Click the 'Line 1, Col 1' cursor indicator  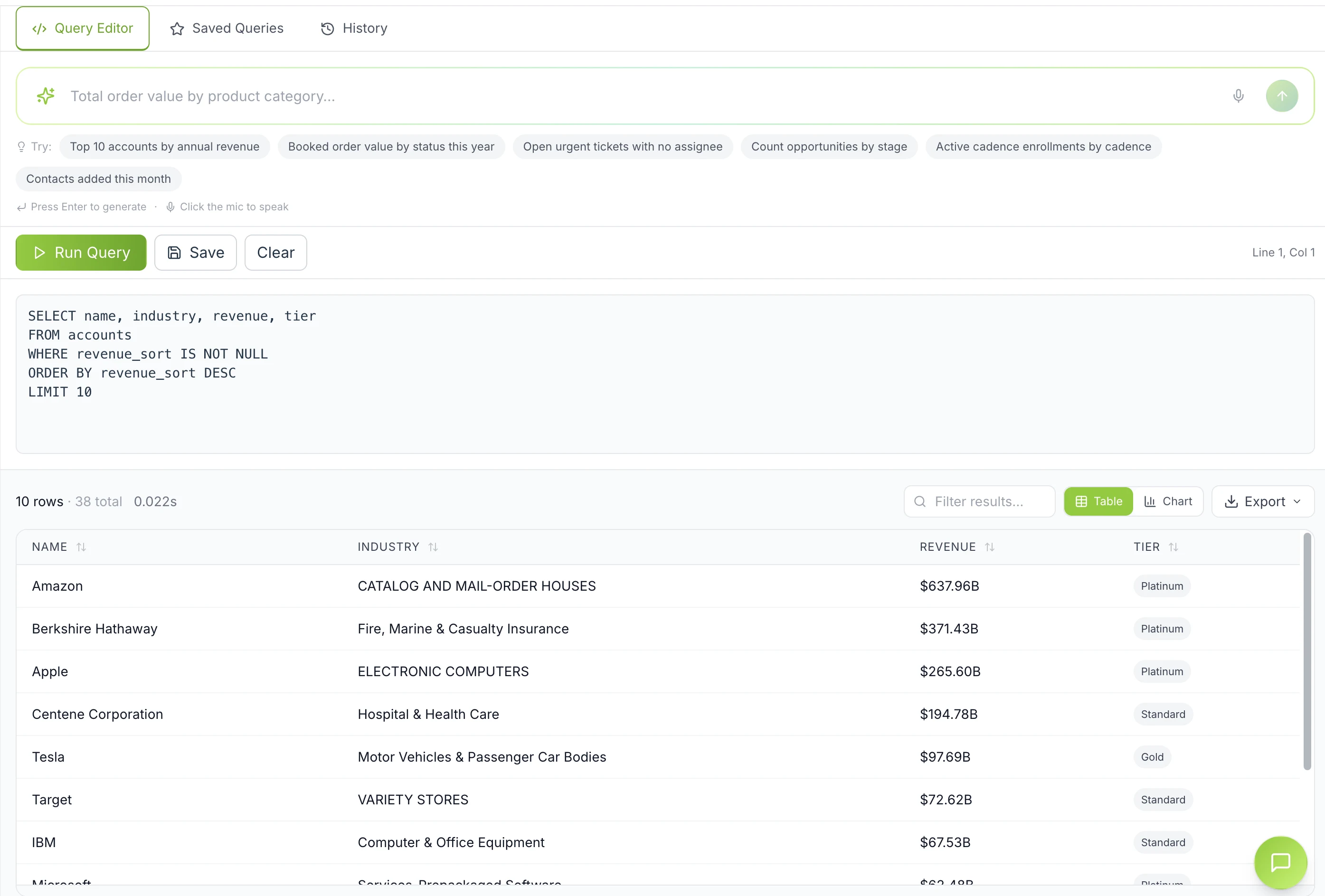click(1283, 253)
